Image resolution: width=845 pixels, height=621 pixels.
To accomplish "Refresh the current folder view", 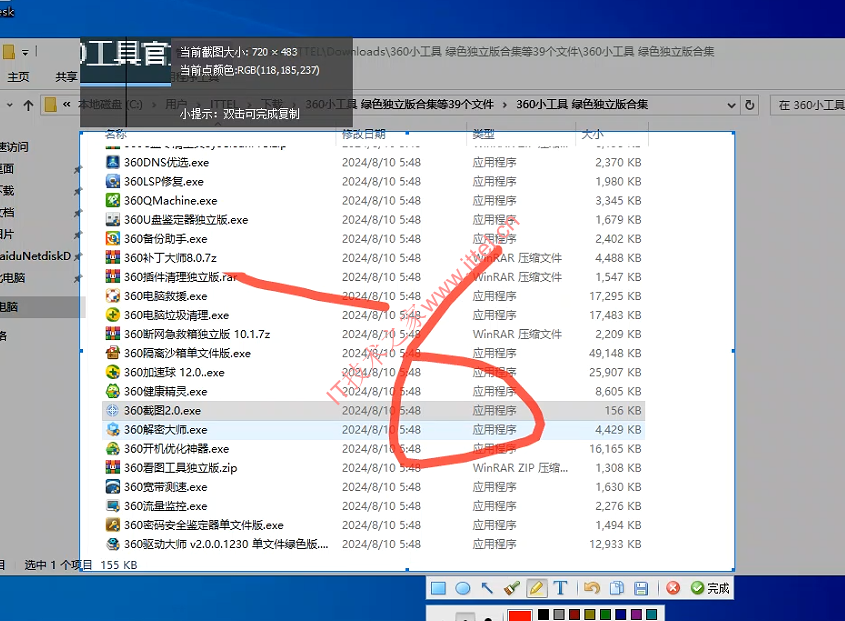I will coord(750,105).
